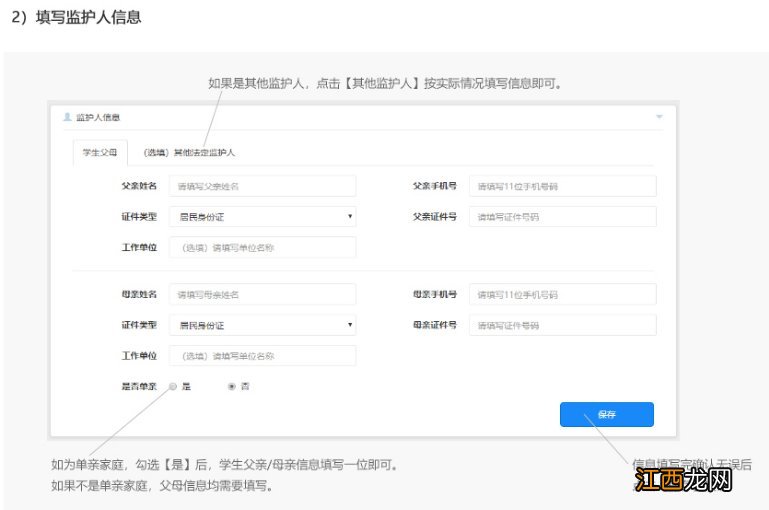Focus the 父亲手机号 input field

(563, 186)
